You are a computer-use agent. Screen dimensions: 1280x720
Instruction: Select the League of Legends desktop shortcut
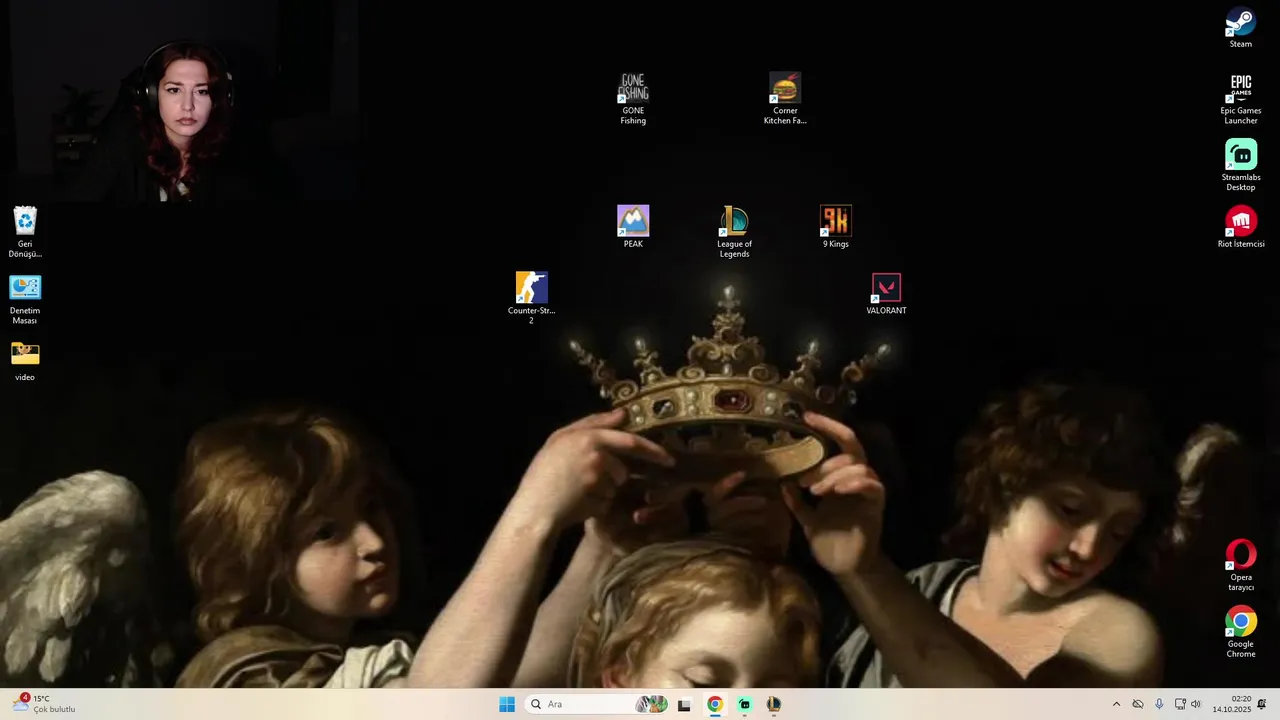click(734, 232)
